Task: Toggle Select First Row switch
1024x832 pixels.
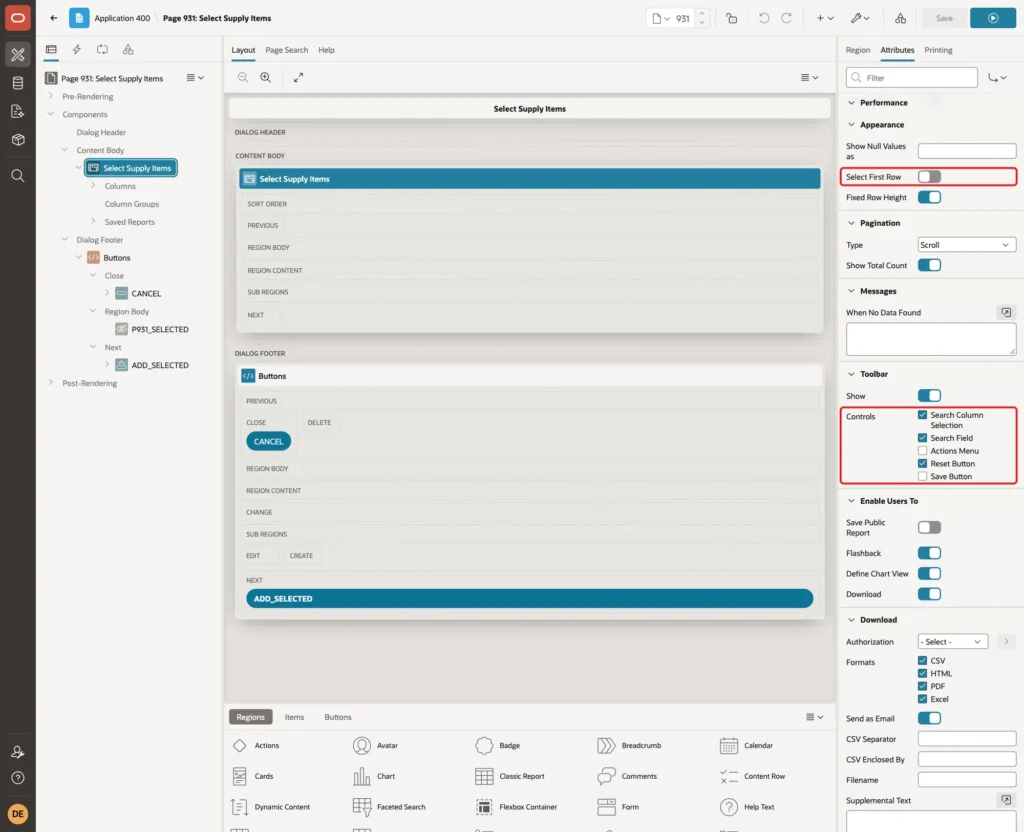Action: (x=929, y=176)
